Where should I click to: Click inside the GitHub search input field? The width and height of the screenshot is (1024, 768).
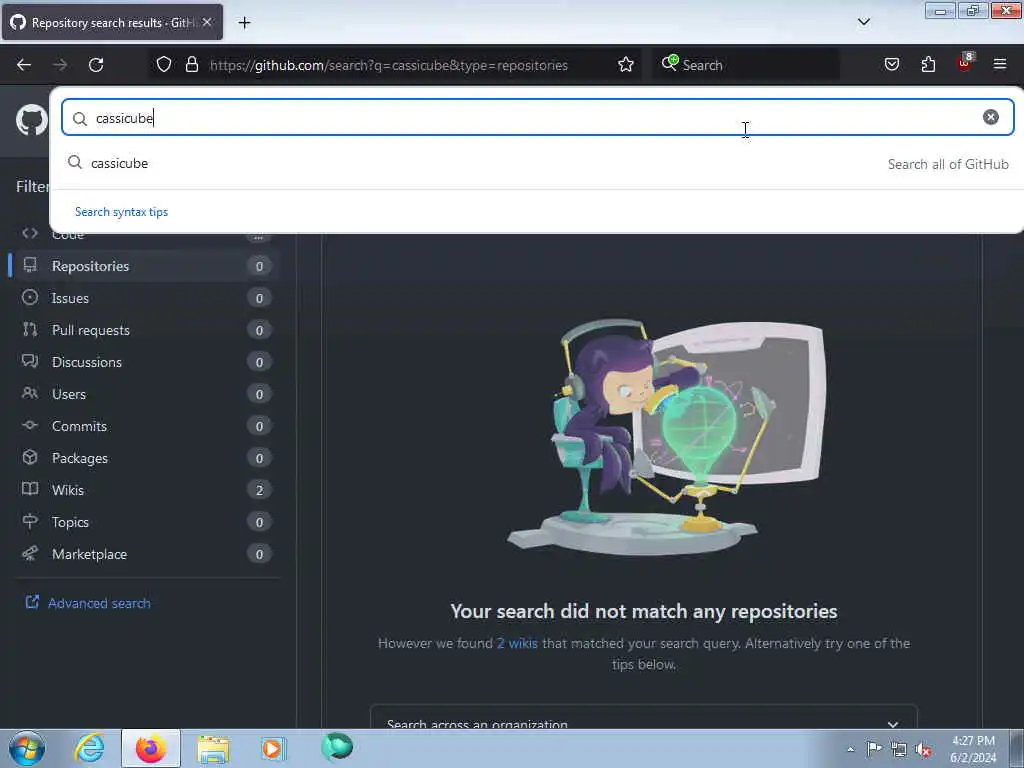coord(537,118)
